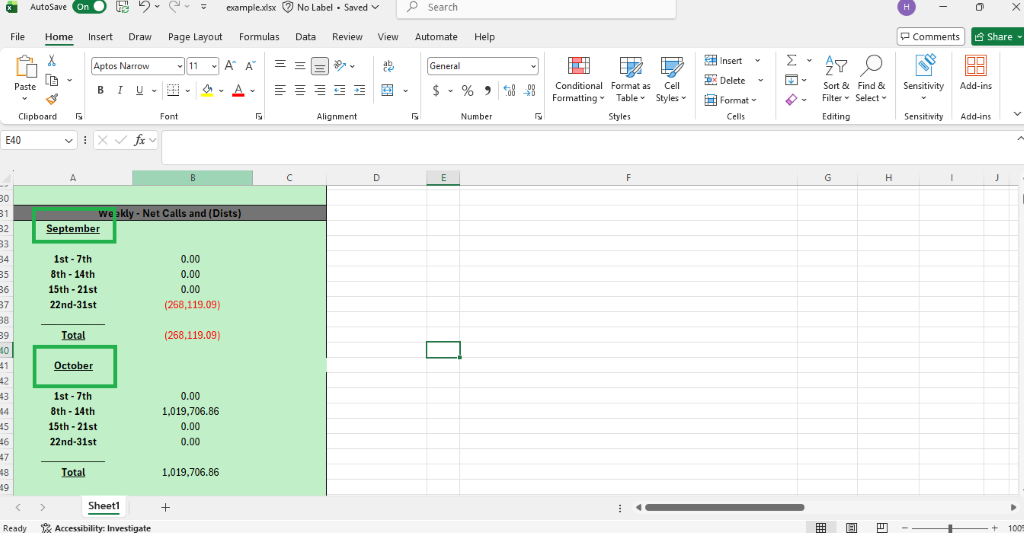Open Sort & Filter menu
The width and height of the screenshot is (1024, 533).
(836, 79)
